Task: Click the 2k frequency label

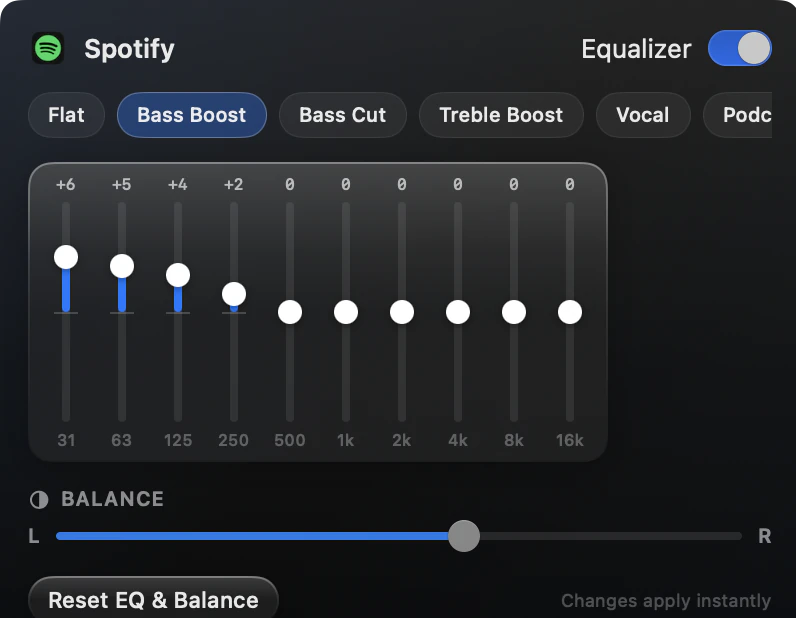Action: 402,440
